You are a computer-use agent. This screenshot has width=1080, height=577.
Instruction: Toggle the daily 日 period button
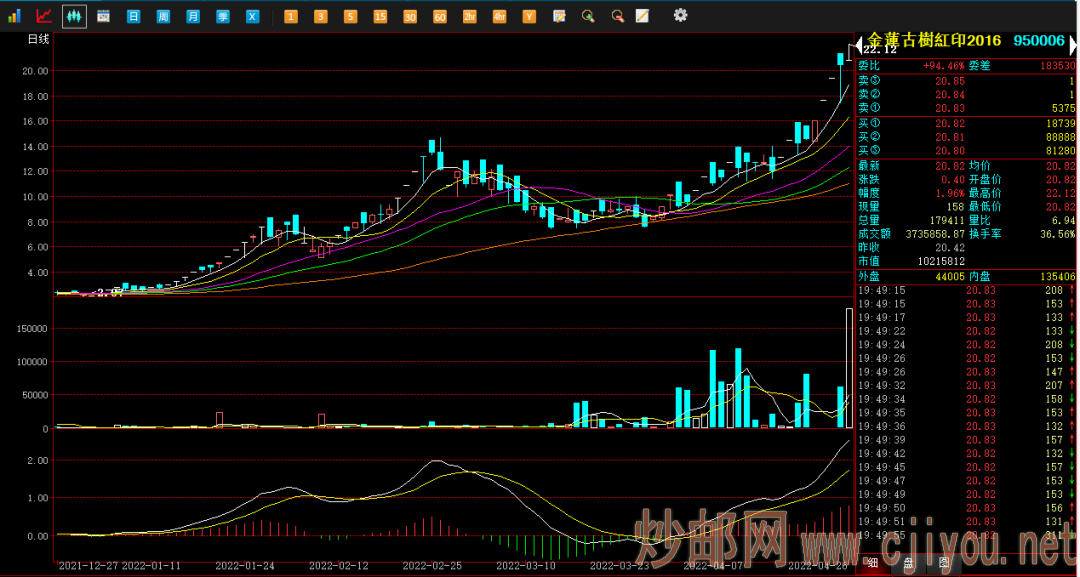[x=133, y=16]
